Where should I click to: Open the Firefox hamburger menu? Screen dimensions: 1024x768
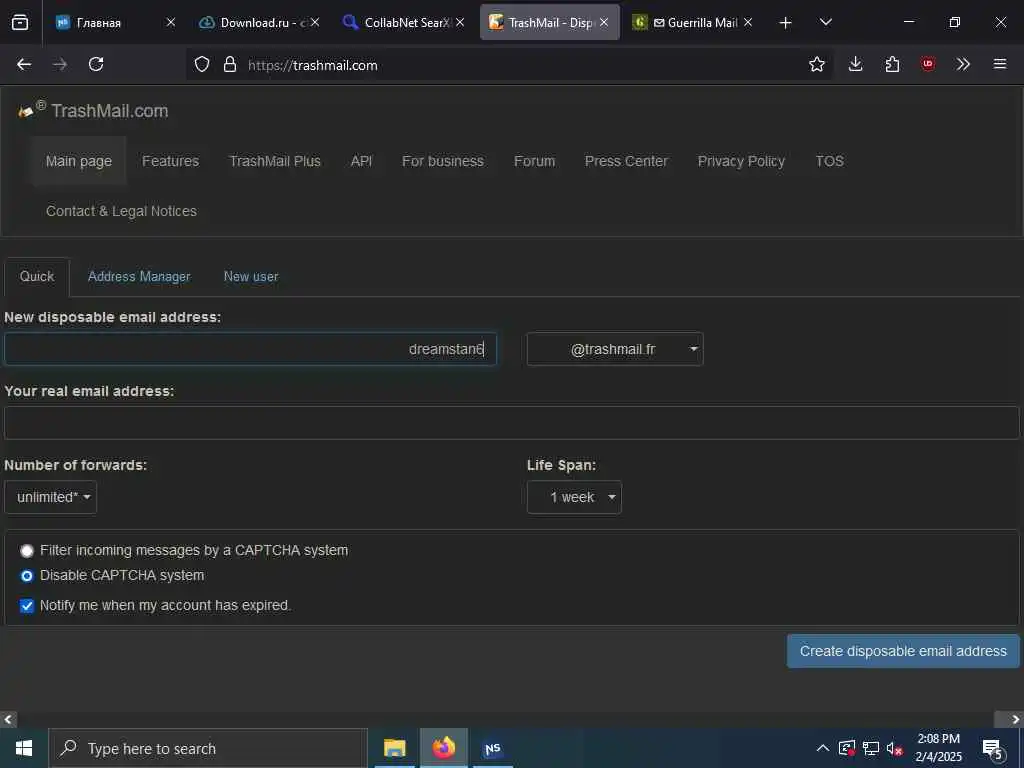[x=1000, y=64]
